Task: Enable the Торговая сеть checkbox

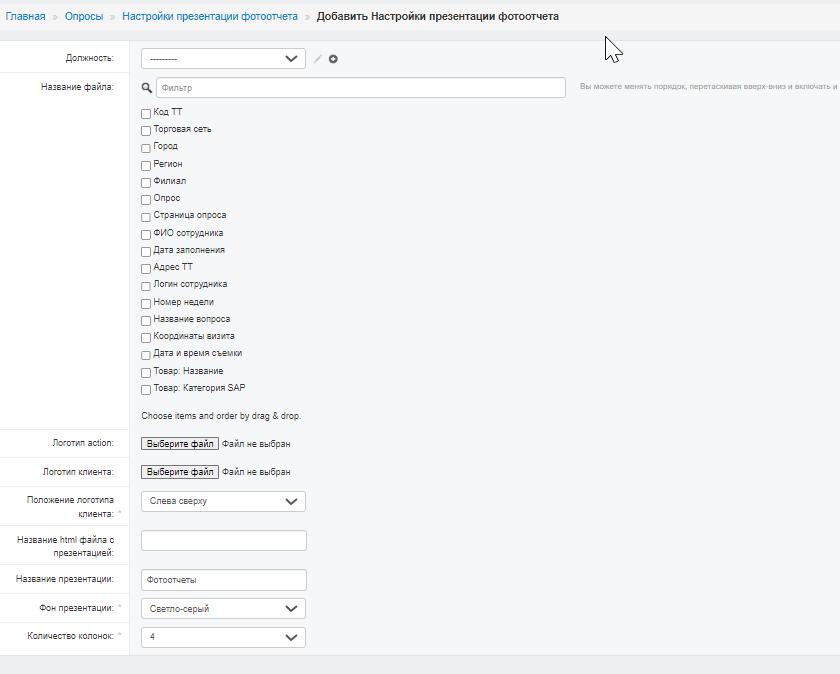Action: [x=146, y=131]
